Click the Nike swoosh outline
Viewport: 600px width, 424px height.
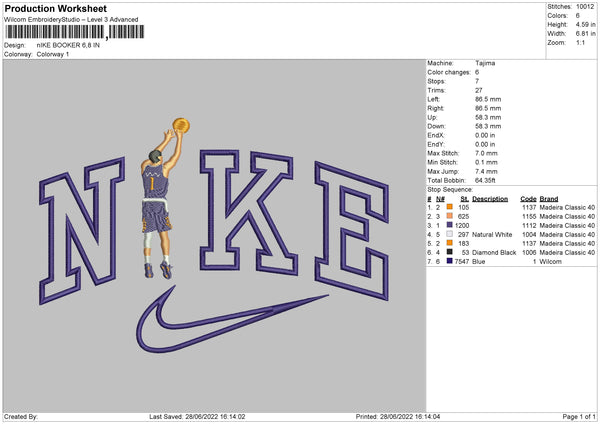(x=232, y=320)
